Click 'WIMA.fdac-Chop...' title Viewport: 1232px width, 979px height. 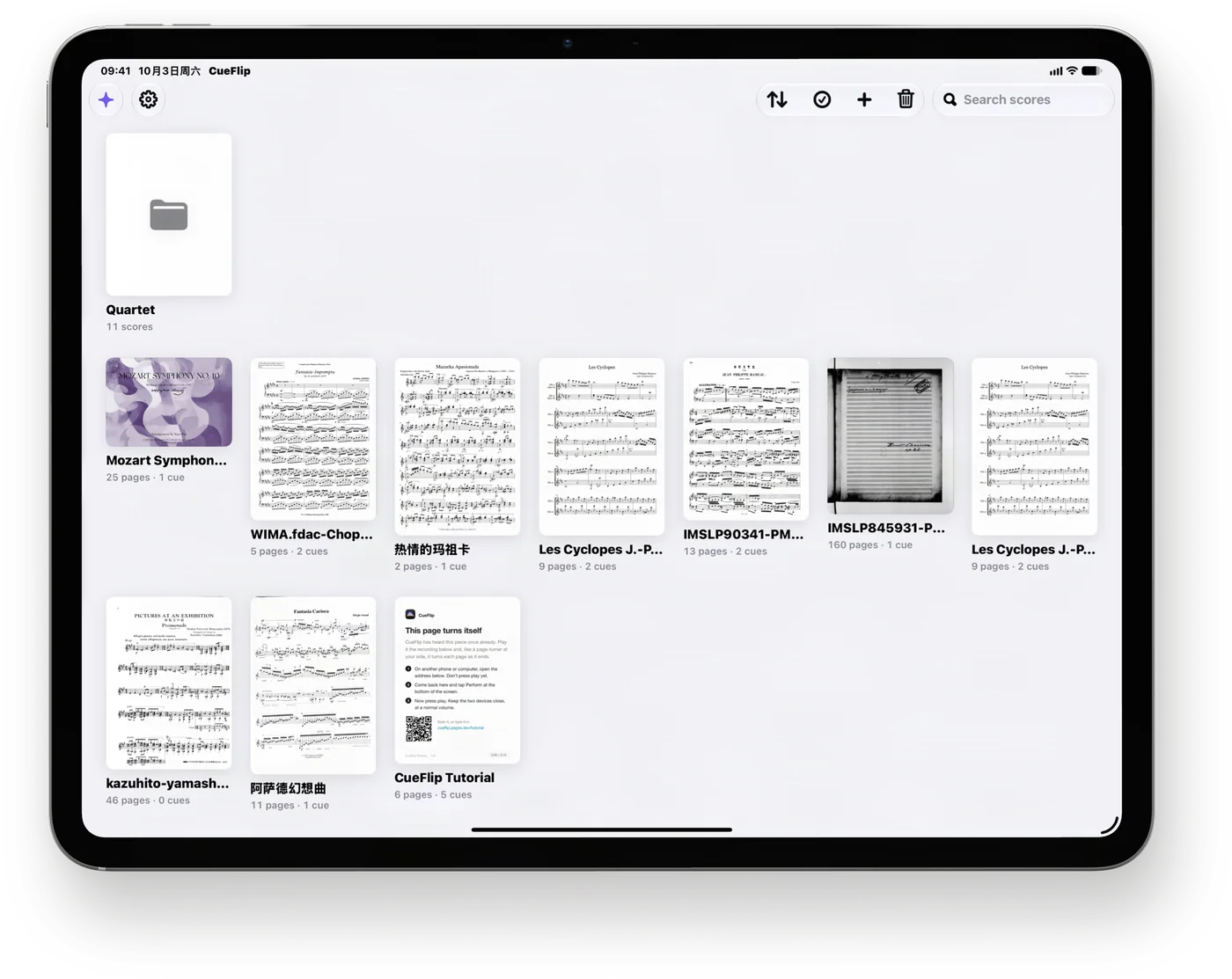[312, 534]
